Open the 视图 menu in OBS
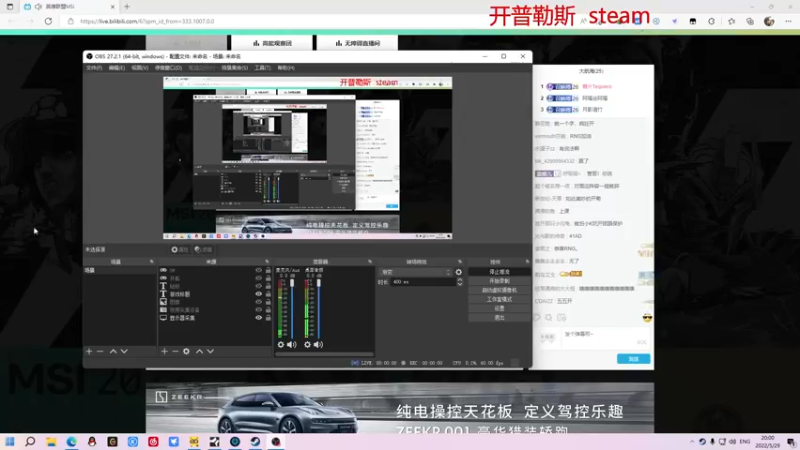 140,67
